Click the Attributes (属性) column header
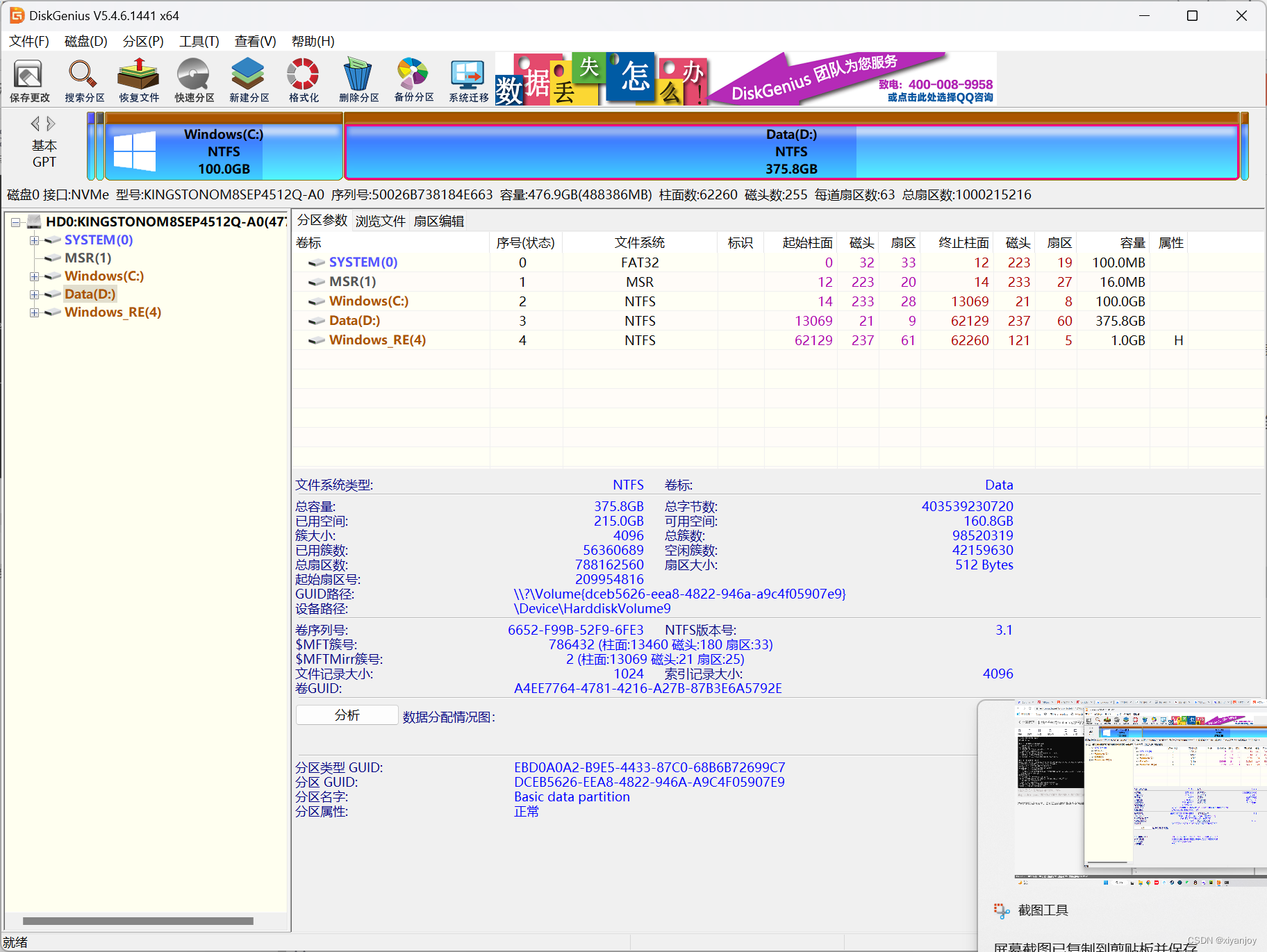 pos(1171,243)
